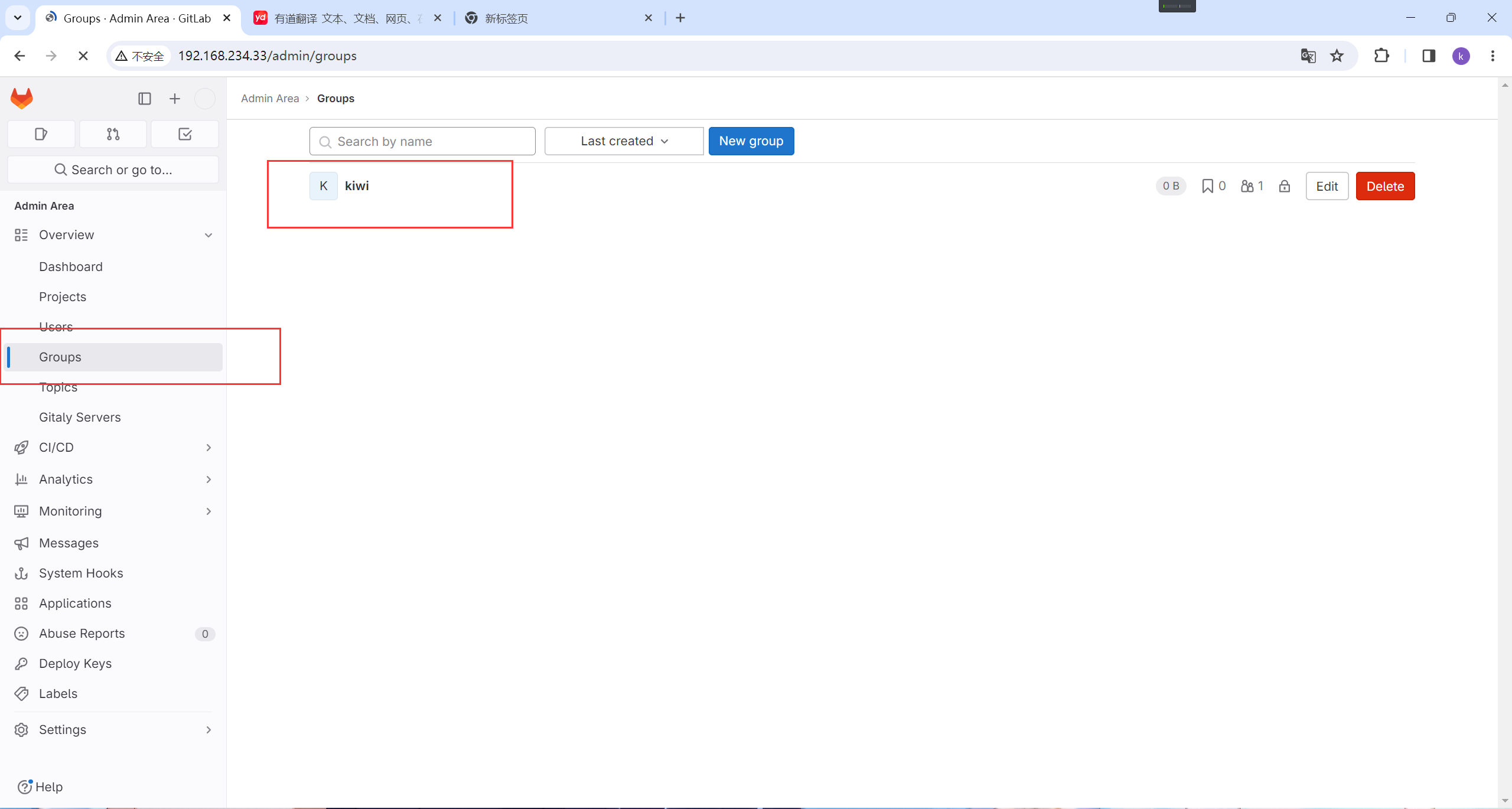
Task: Collapse the Overview section
Action: pos(208,235)
